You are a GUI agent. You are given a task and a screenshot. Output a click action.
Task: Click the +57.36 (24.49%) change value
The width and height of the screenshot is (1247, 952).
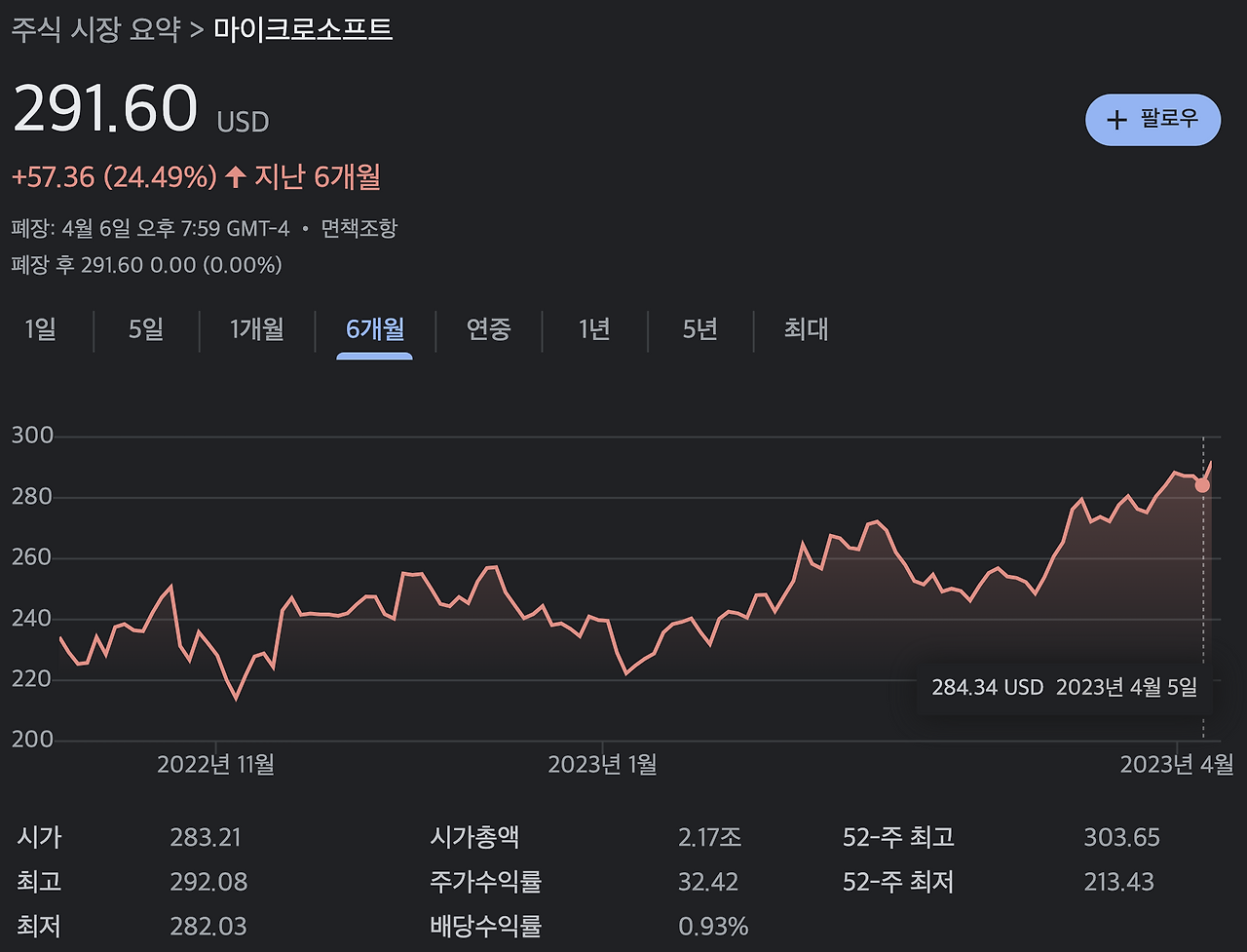pyautogui.click(x=114, y=177)
